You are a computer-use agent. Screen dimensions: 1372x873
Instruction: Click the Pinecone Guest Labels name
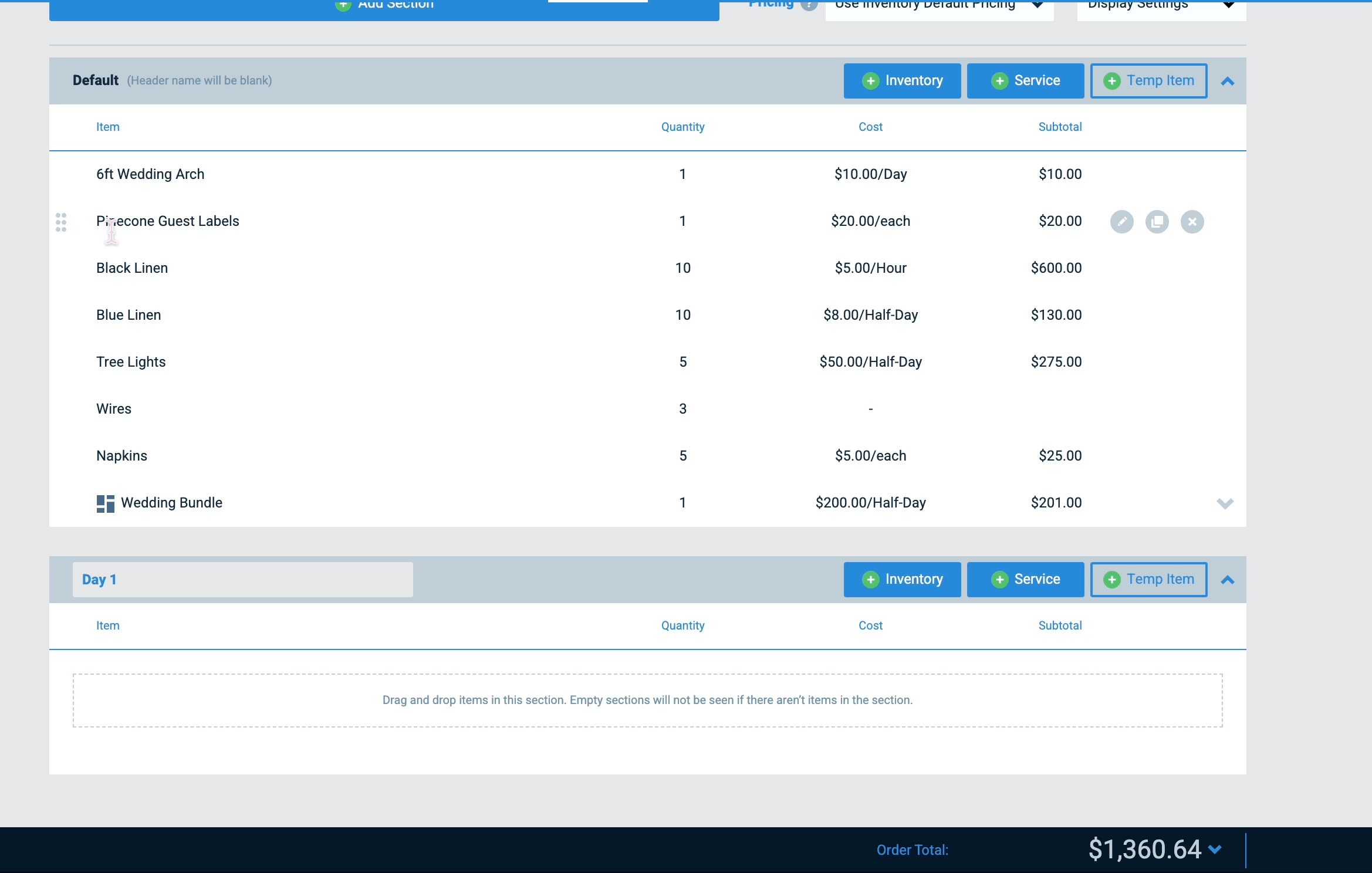[168, 221]
